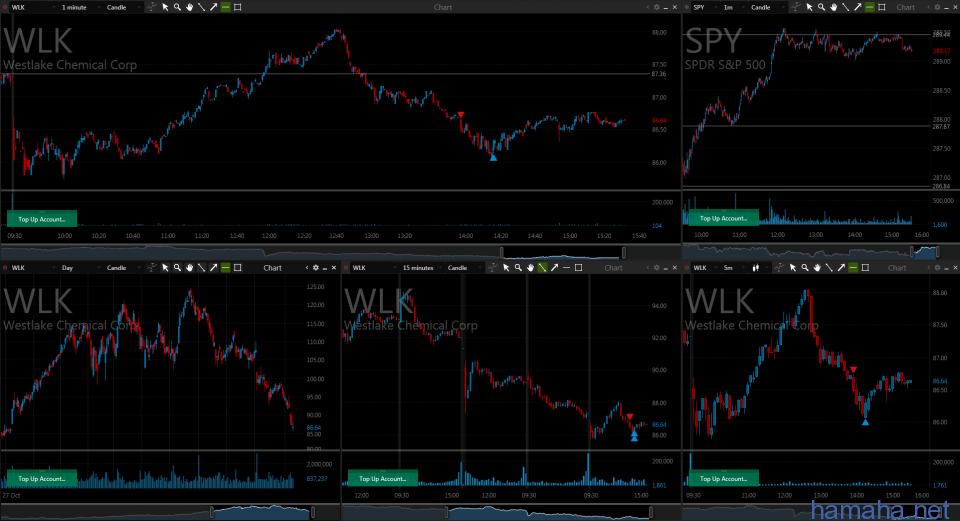Viewport: 960px width, 521px height.
Task: Pick the line drawing tool in SPY chart
Action: click(846, 7)
